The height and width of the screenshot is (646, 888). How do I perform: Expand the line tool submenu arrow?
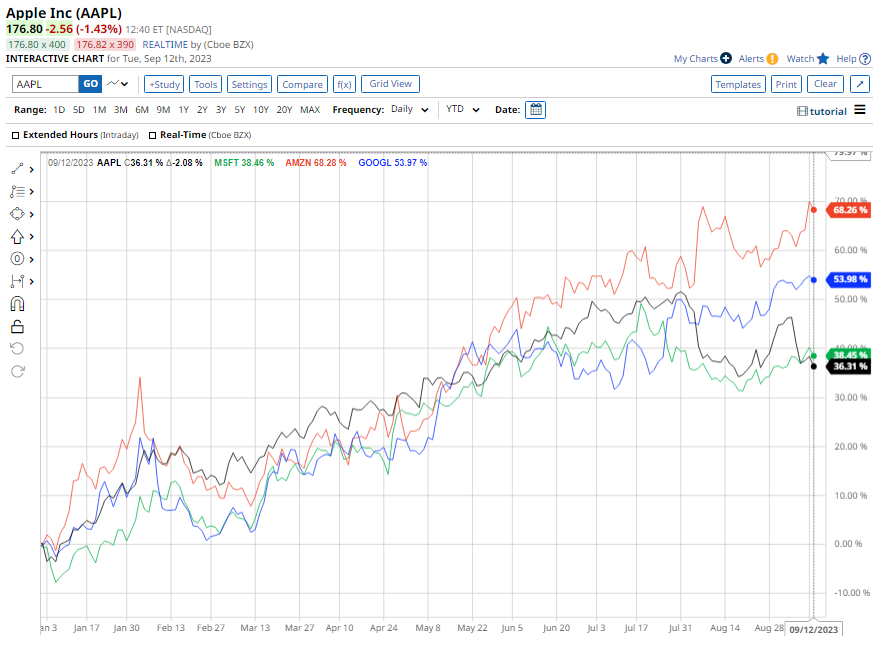point(32,169)
